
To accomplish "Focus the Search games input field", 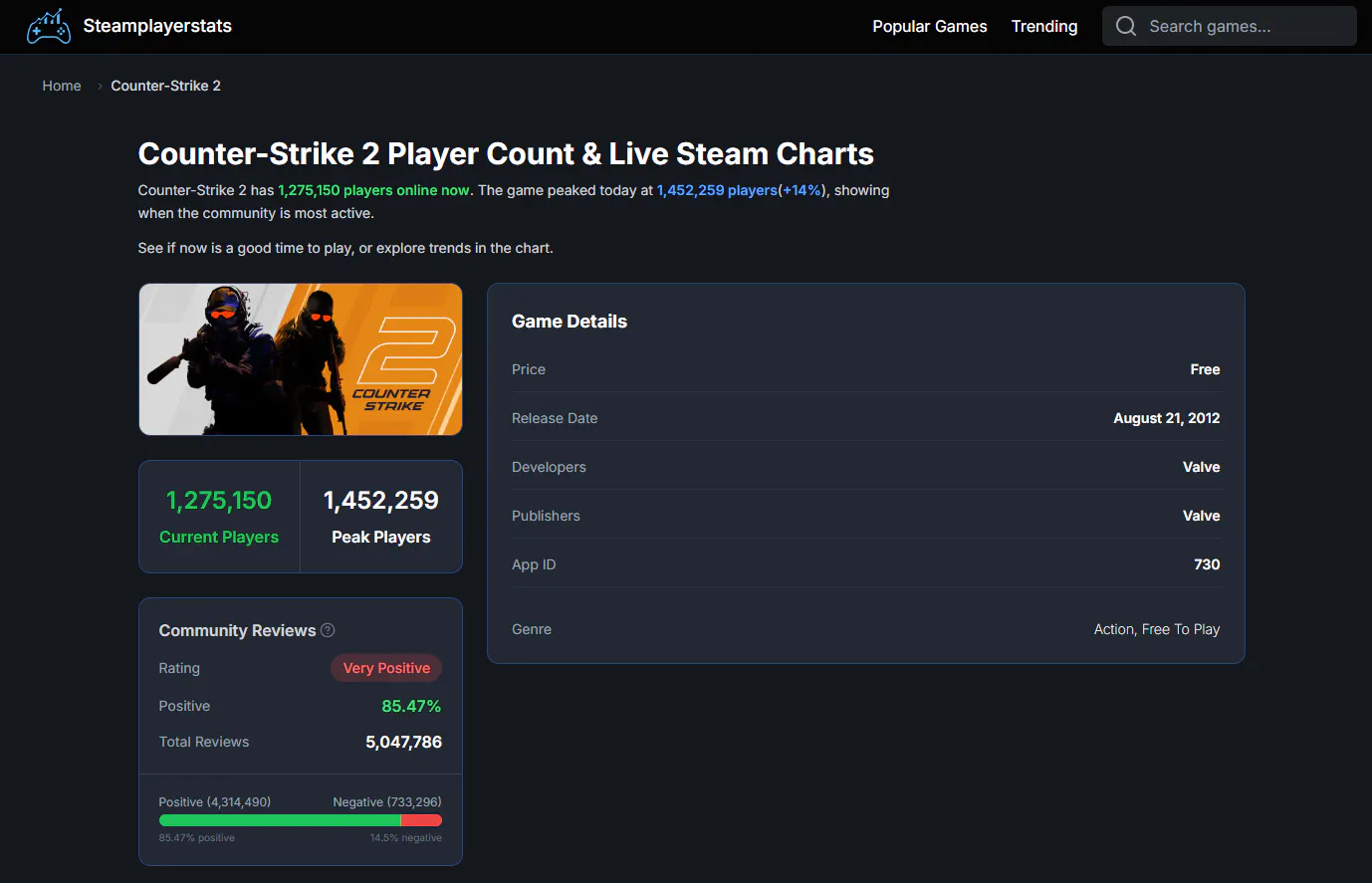I will 1230,26.
